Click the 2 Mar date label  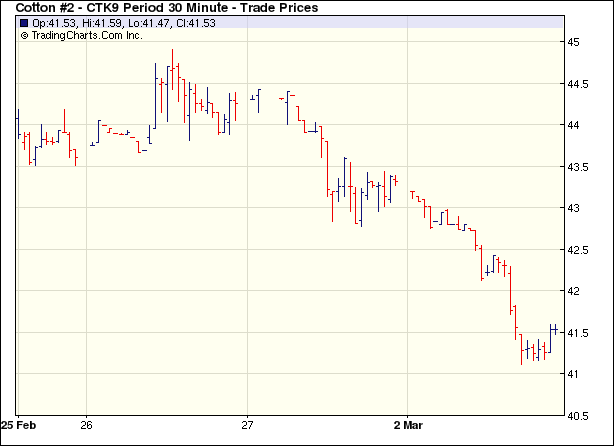tap(412, 425)
